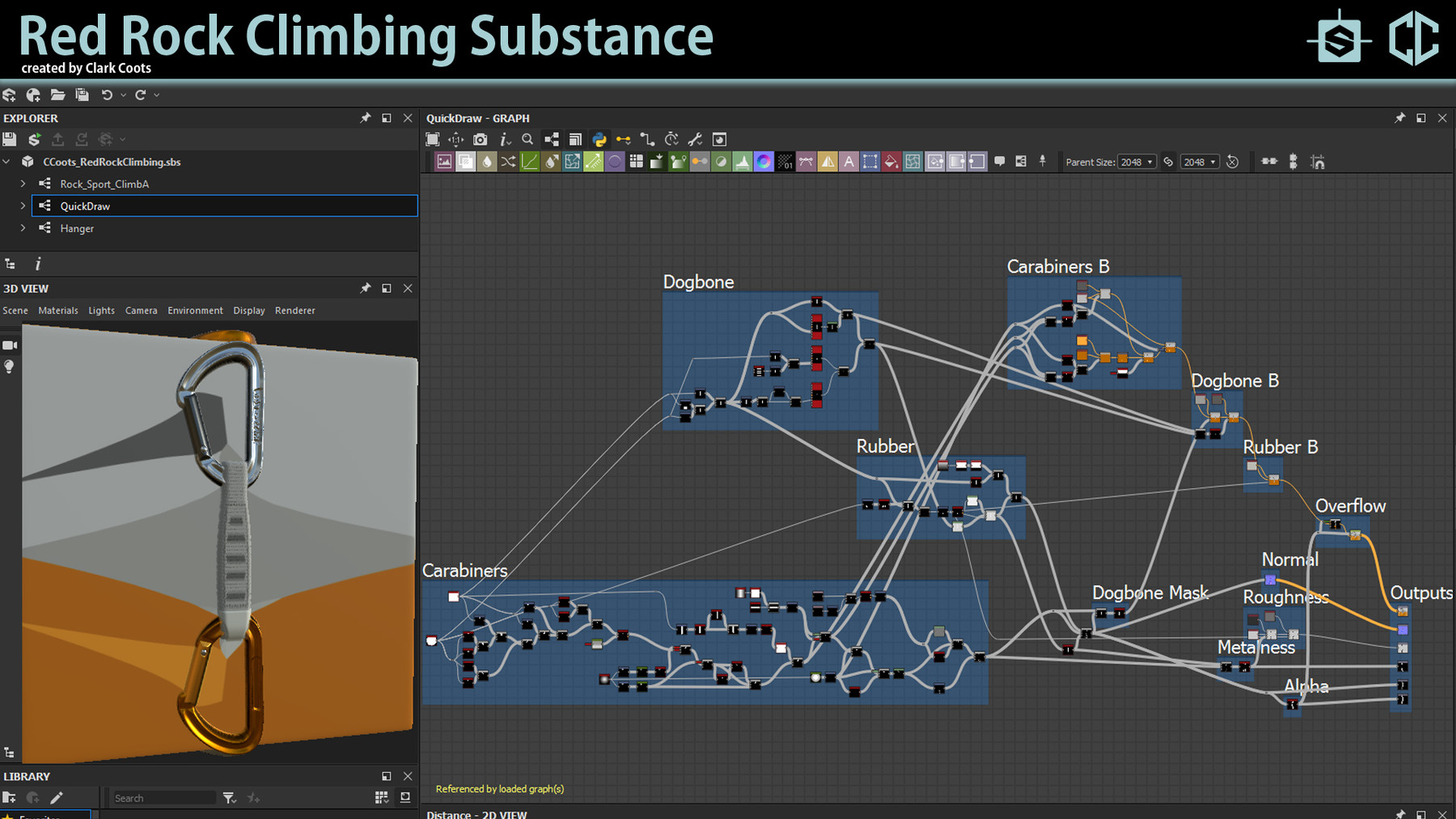1456x819 pixels.
Task: Undo the last action
Action: (x=107, y=95)
